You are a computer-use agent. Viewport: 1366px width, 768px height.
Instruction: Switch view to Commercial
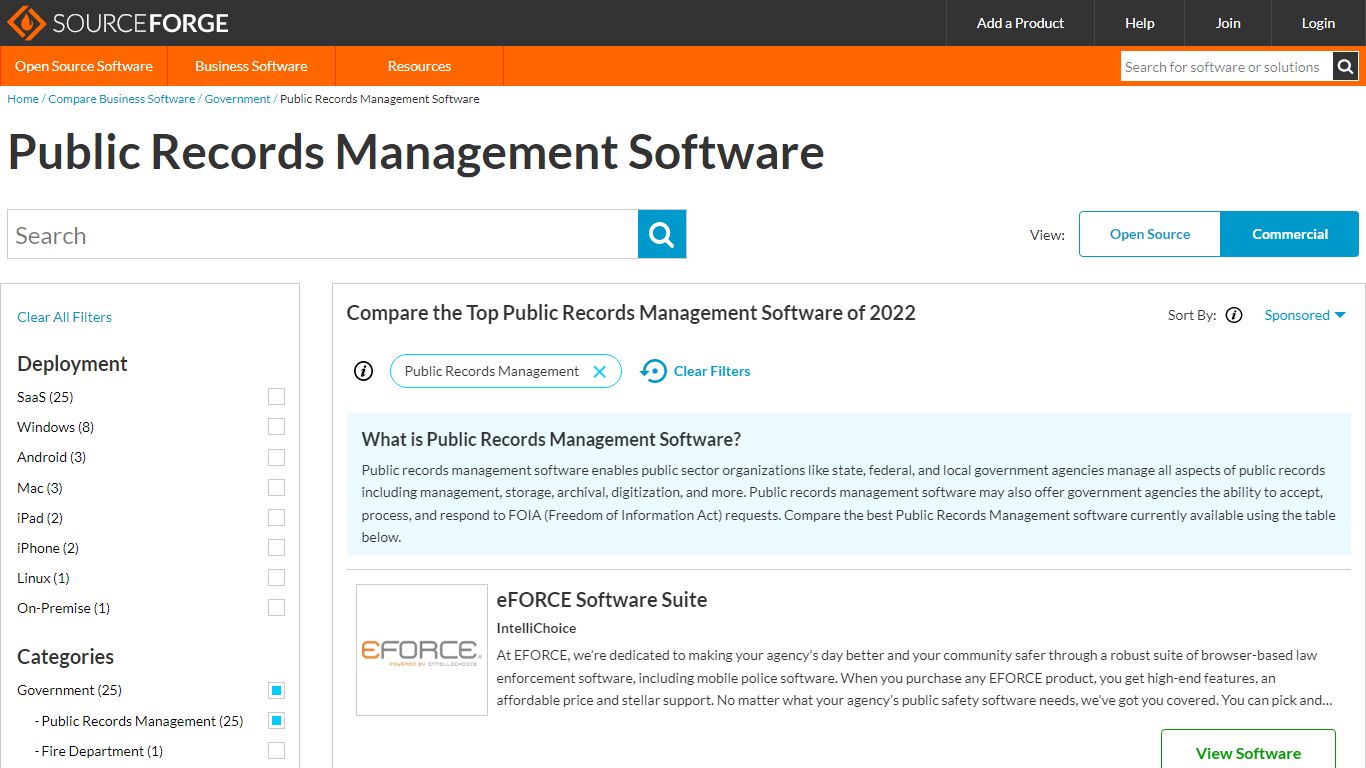[x=1290, y=234]
